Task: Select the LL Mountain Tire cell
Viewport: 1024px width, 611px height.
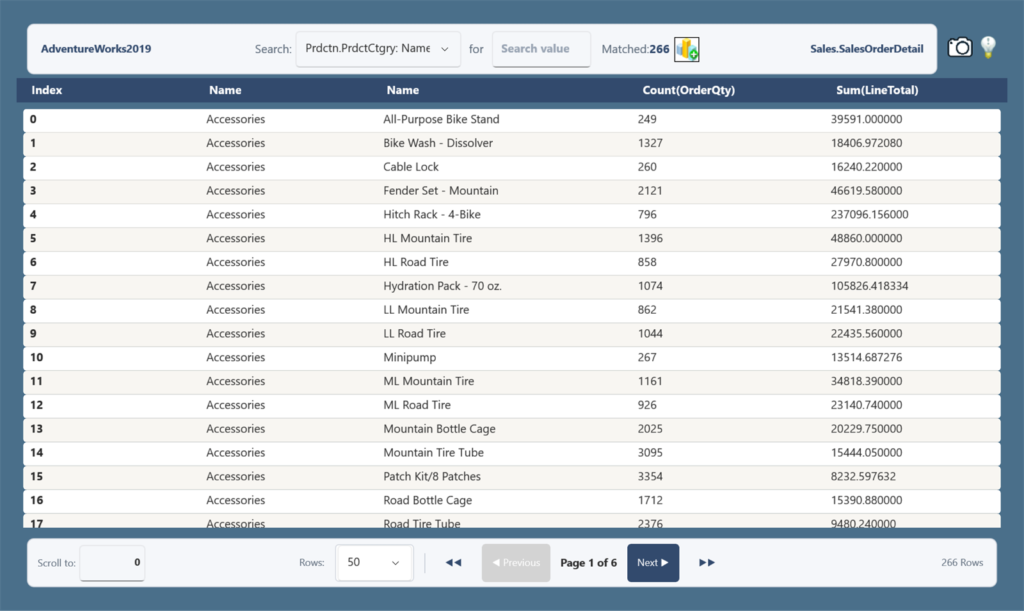Action: [x=426, y=310]
